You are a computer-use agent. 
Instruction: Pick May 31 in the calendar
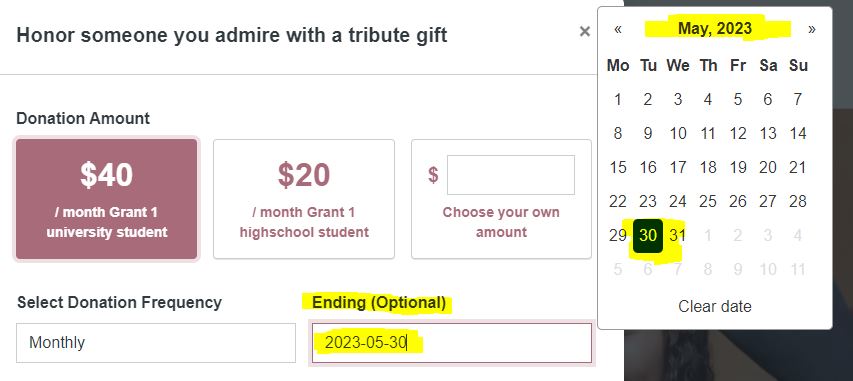click(x=678, y=236)
